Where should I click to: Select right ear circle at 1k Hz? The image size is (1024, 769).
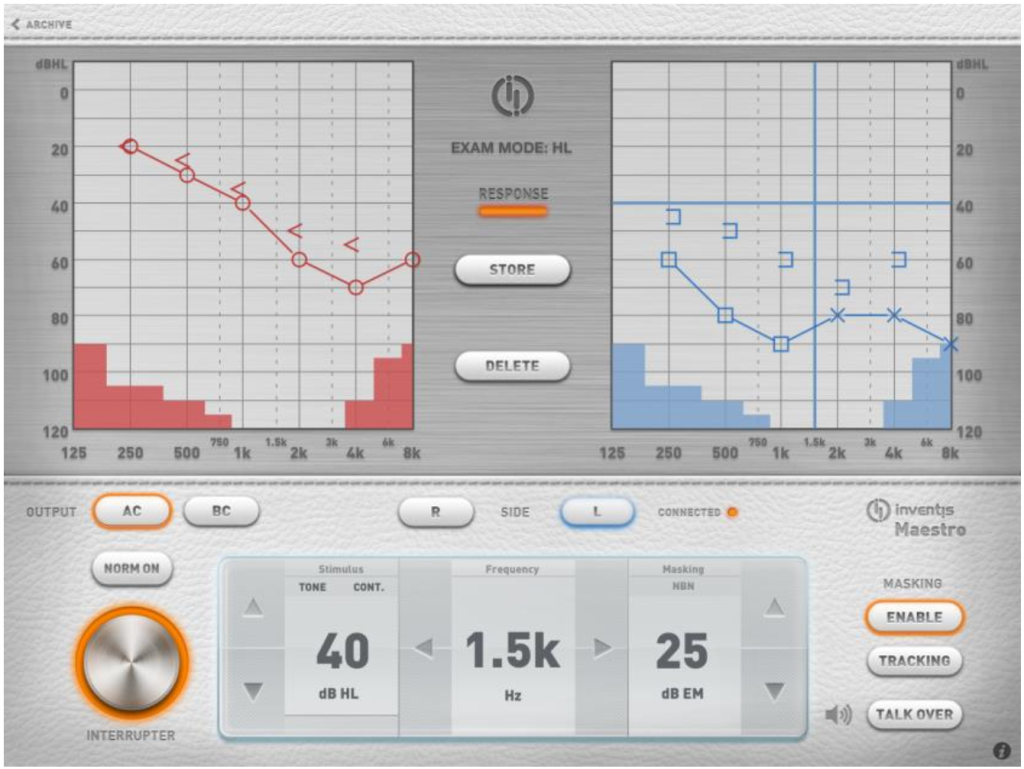(243, 203)
